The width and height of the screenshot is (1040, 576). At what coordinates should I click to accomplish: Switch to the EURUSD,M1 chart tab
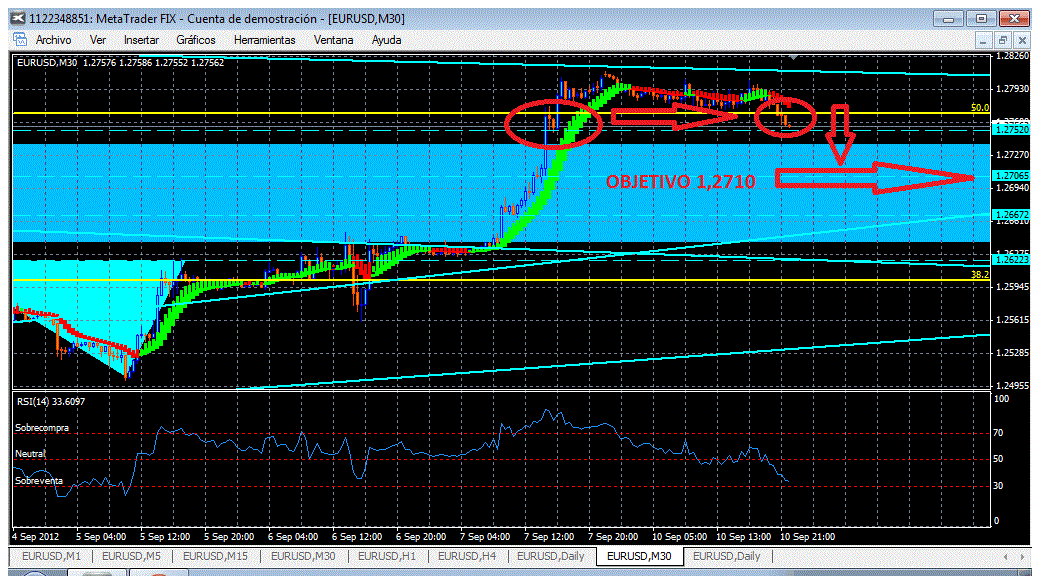[50, 556]
